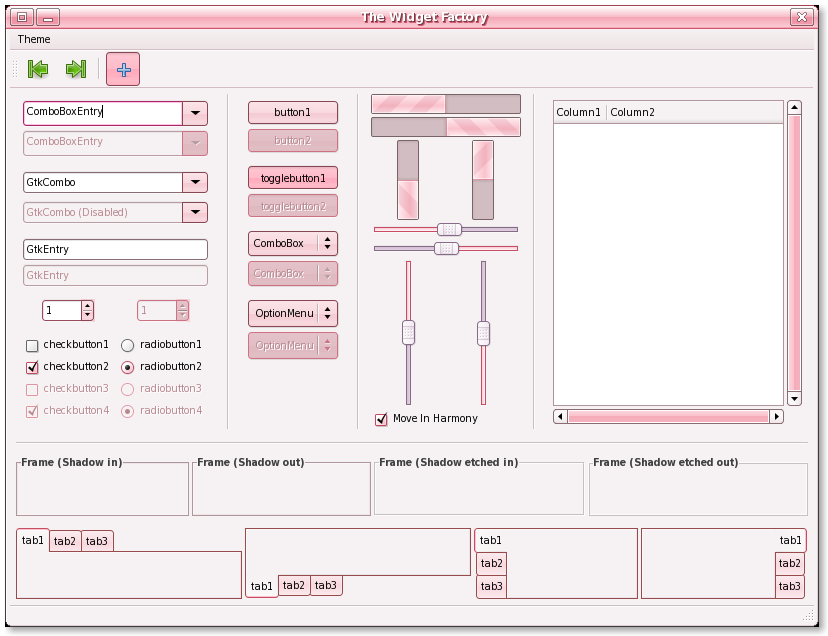Open the Theme menu

point(34,39)
